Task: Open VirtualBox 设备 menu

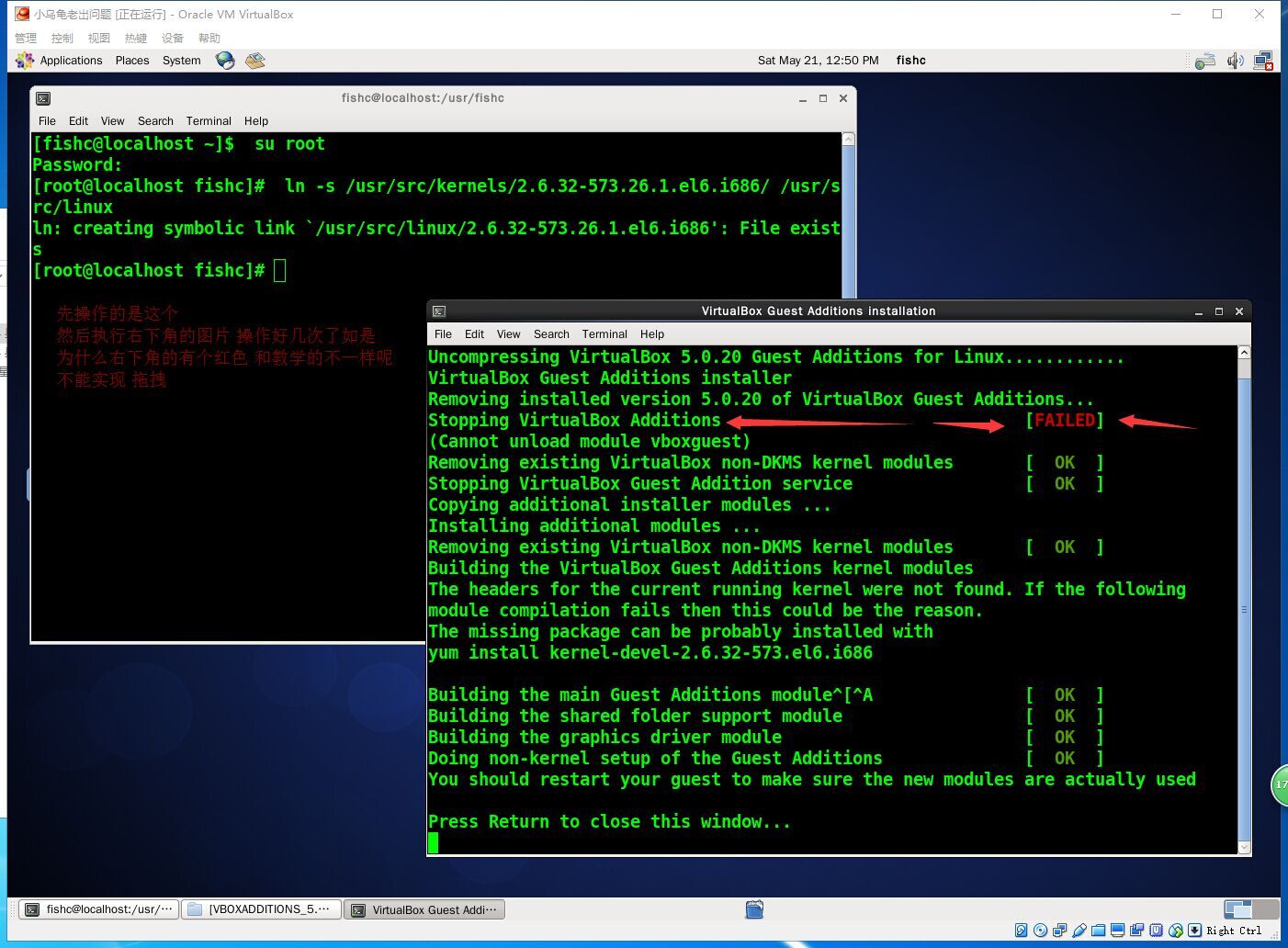Action: pyautogui.click(x=173, y=38)
